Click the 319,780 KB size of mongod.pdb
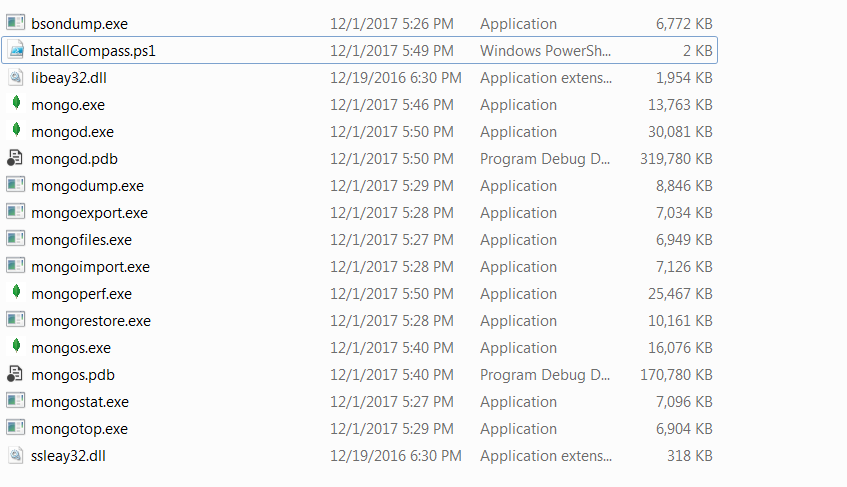Image resolution: width=847 pixels, height=487 pixels. click(676, 158)
